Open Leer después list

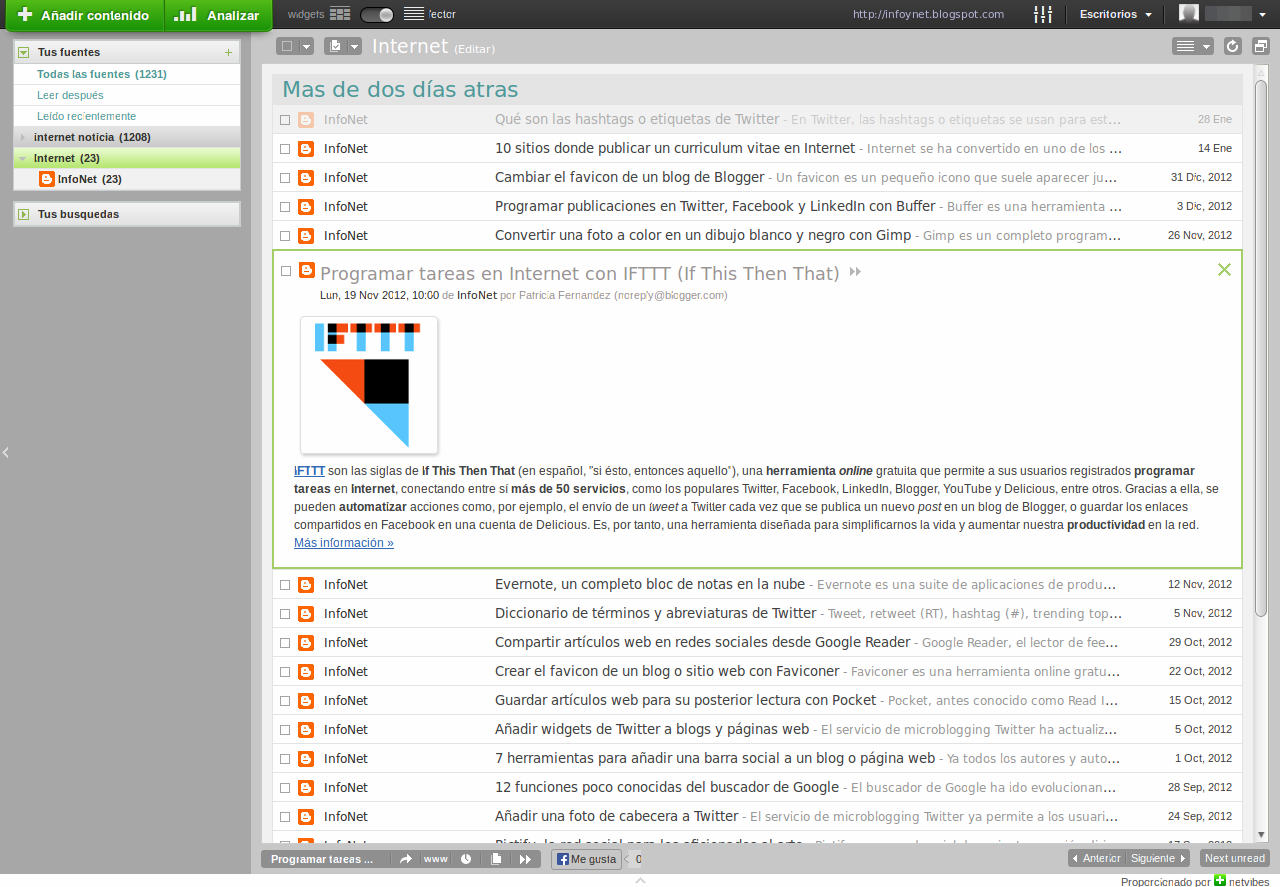[x=70, y=95]
